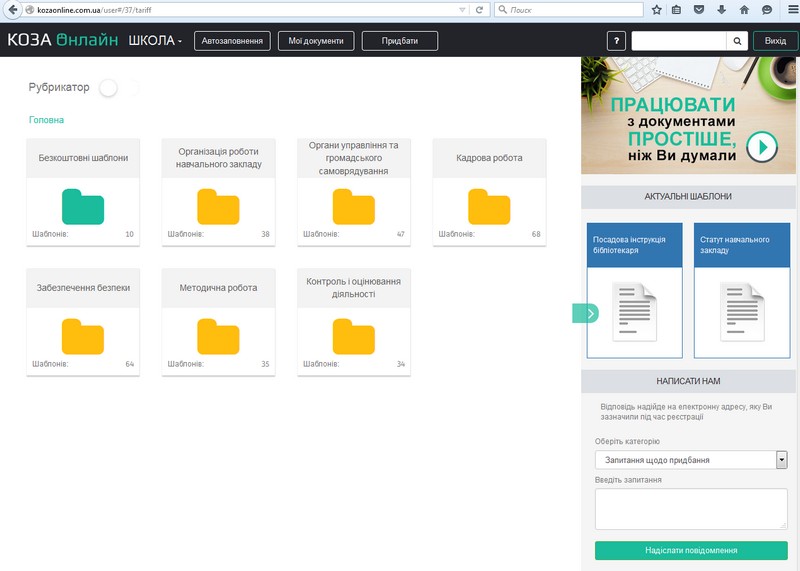Collapse the sidebar with green arrow tab

[585, 313]
